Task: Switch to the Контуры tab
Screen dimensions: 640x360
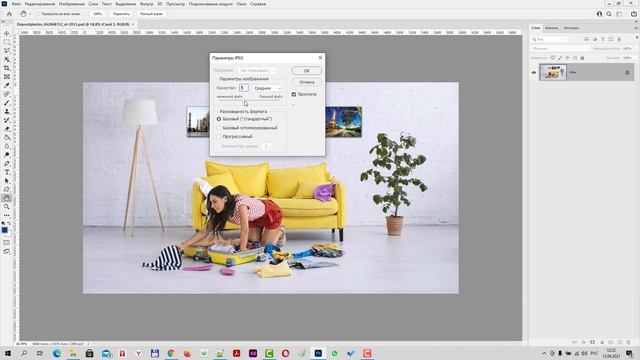Action: [x=571, y=28]
